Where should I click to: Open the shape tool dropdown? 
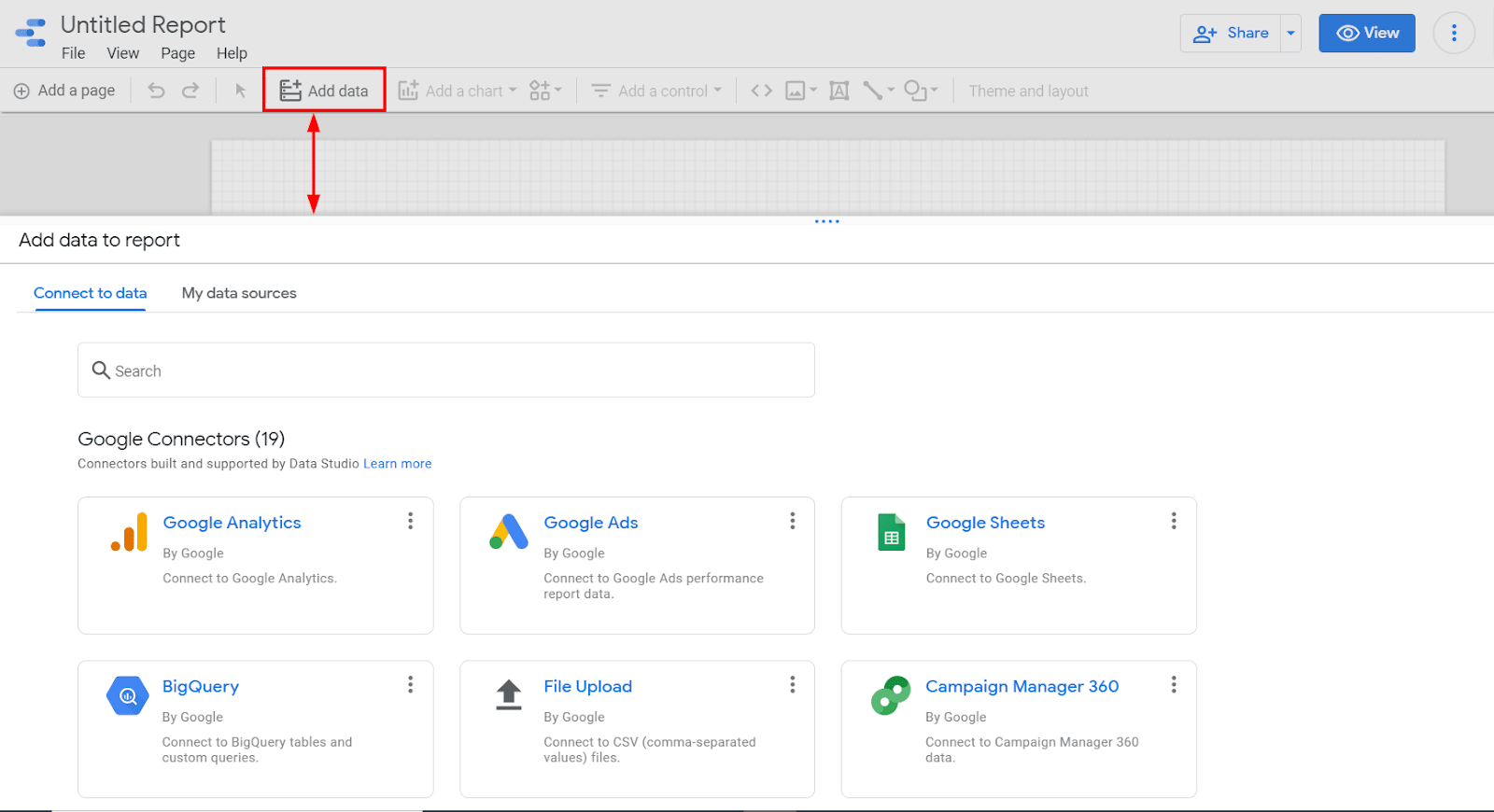tap(921, 91)
